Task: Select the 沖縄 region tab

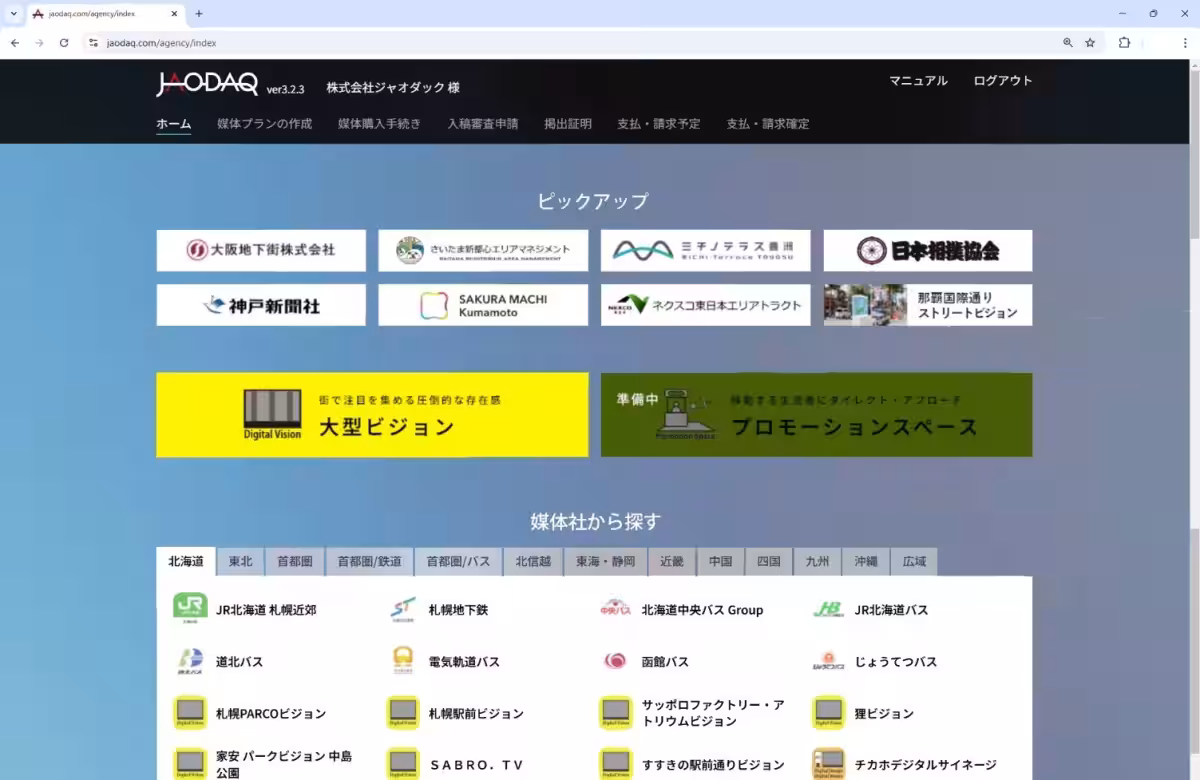Action: coord(864,561)
